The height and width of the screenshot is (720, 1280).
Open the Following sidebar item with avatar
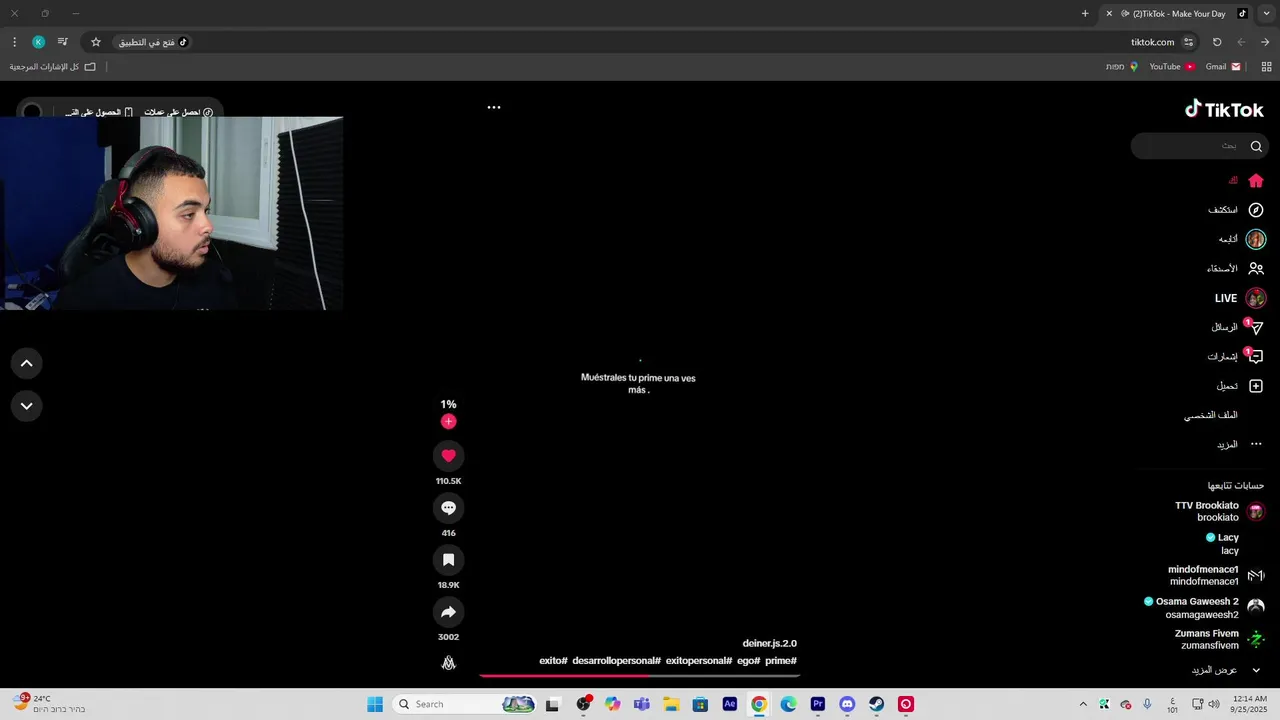coord(1241,239)
